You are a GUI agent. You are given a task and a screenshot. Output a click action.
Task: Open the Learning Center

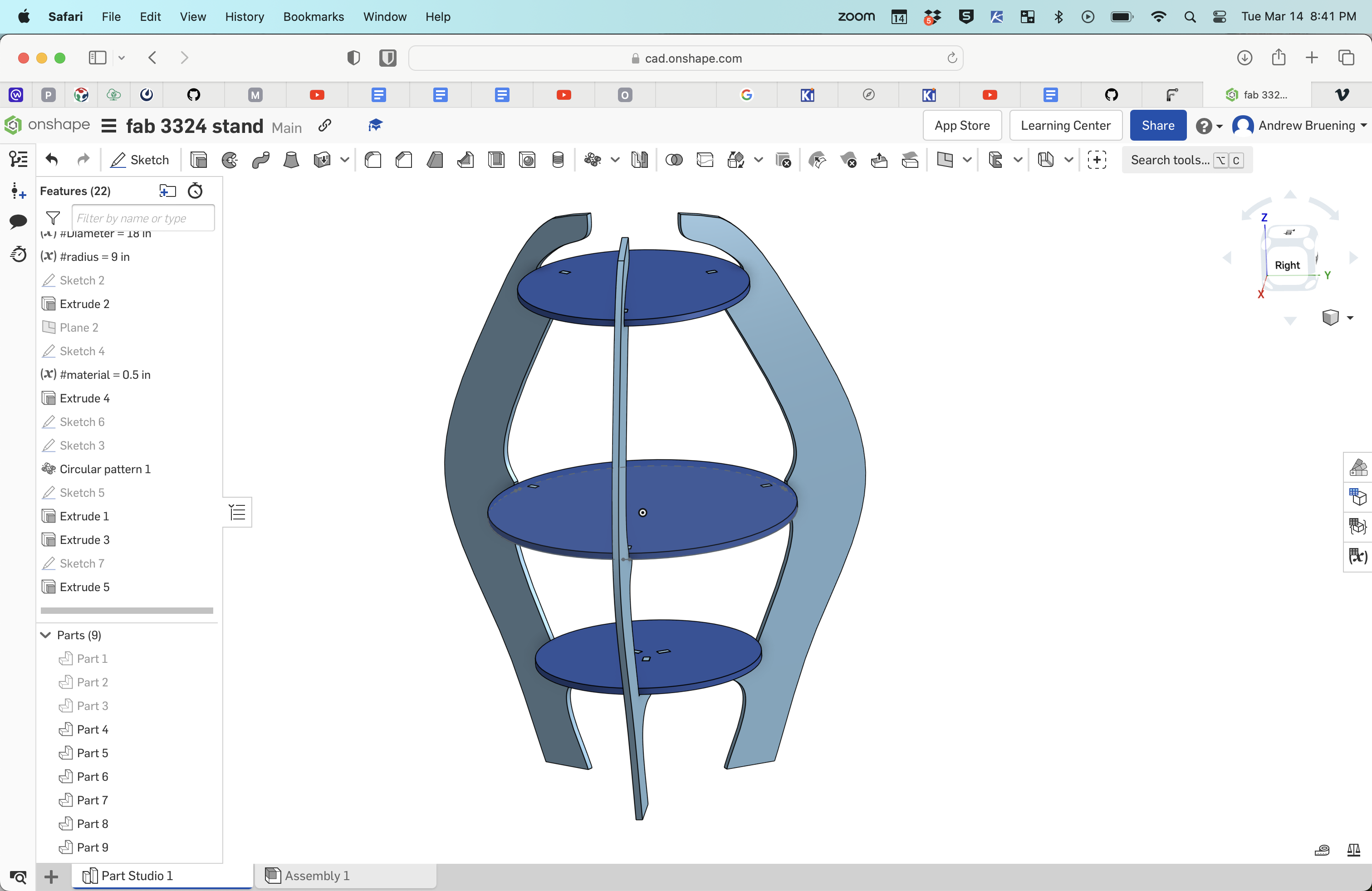tap(1065, 125)
